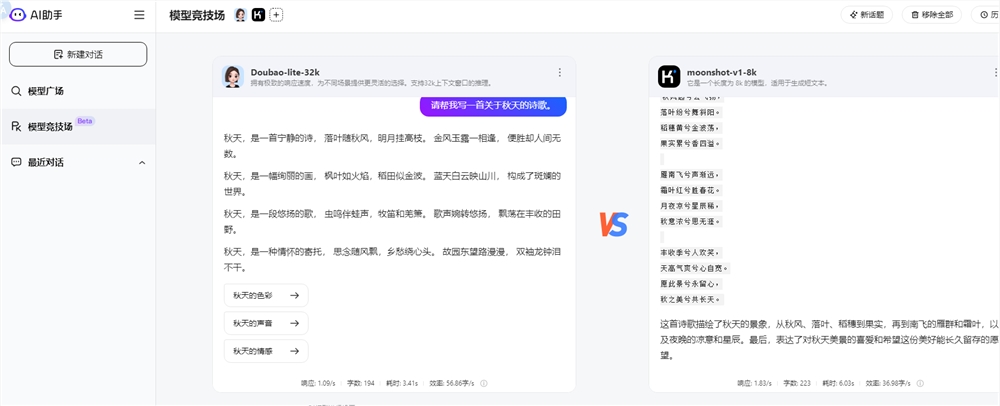Select 模型竞技场 Beta in the sidebar

pos(50,127)
